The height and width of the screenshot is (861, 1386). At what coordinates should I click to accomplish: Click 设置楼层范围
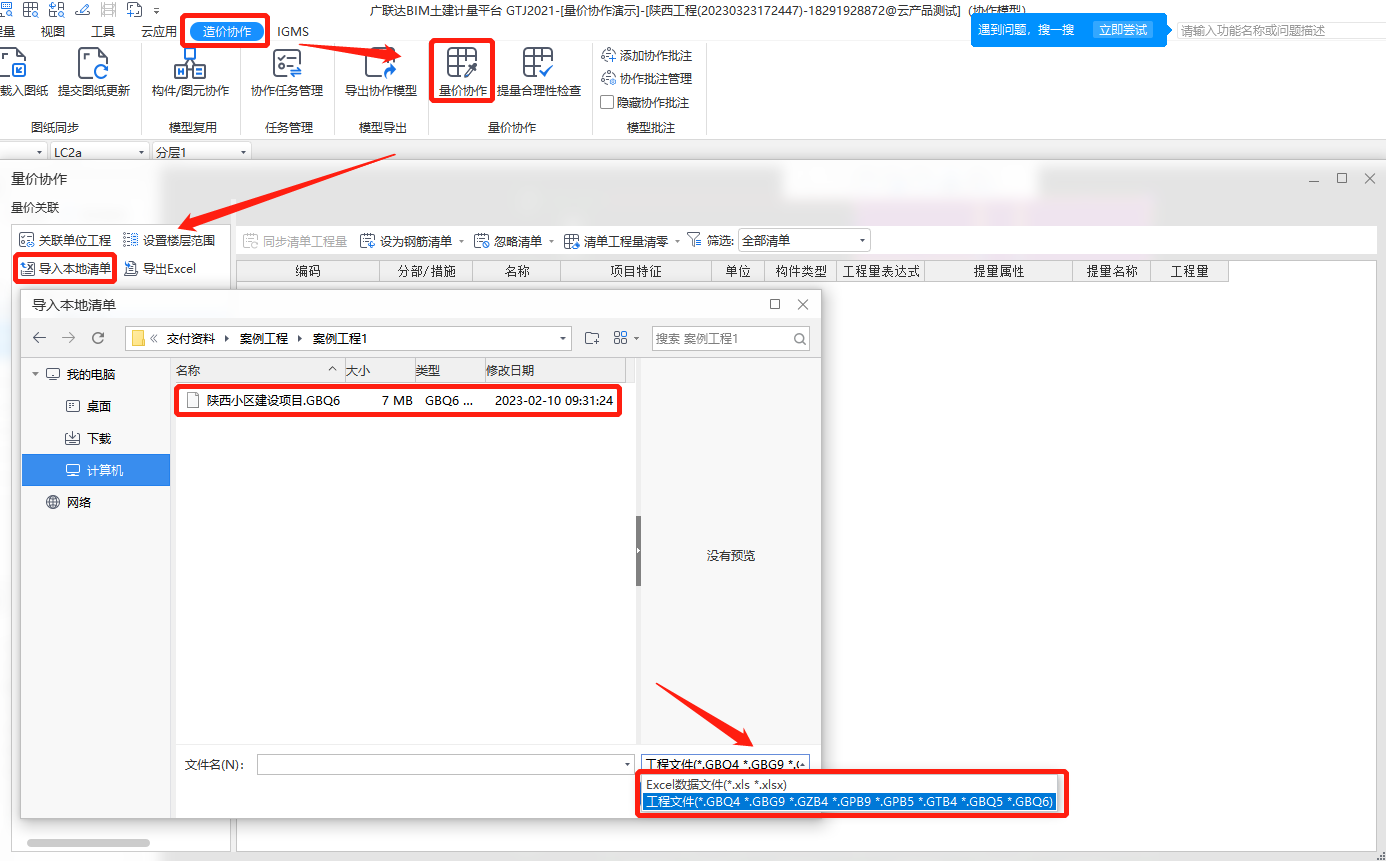coord(169,240)
